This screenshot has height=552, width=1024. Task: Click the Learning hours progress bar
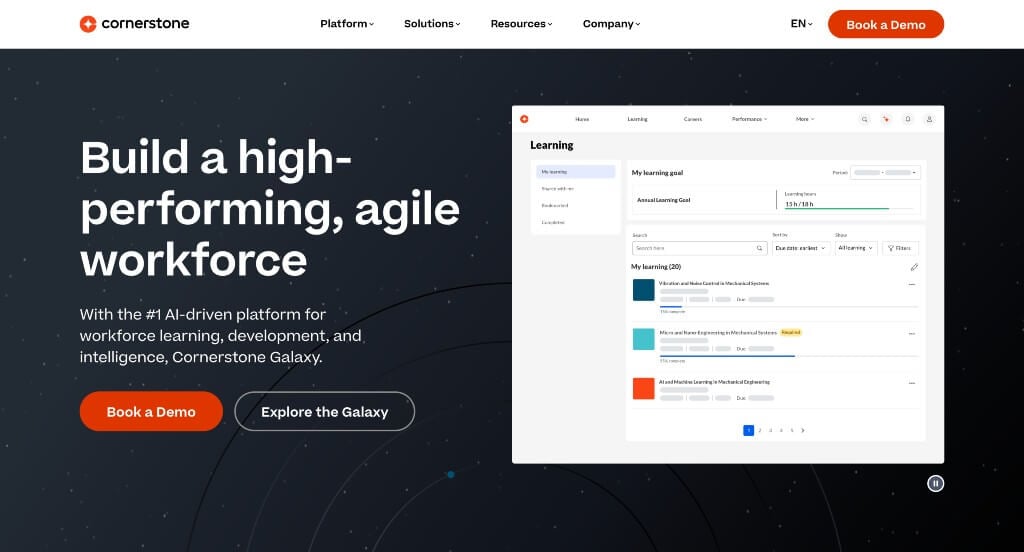click(x=848, y=208)
